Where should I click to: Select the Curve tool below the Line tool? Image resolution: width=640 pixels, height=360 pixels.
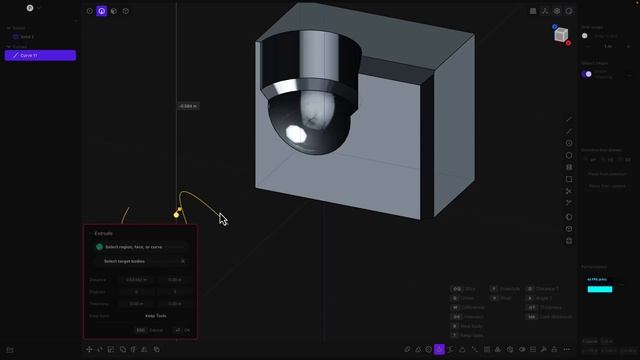point(569,131)
